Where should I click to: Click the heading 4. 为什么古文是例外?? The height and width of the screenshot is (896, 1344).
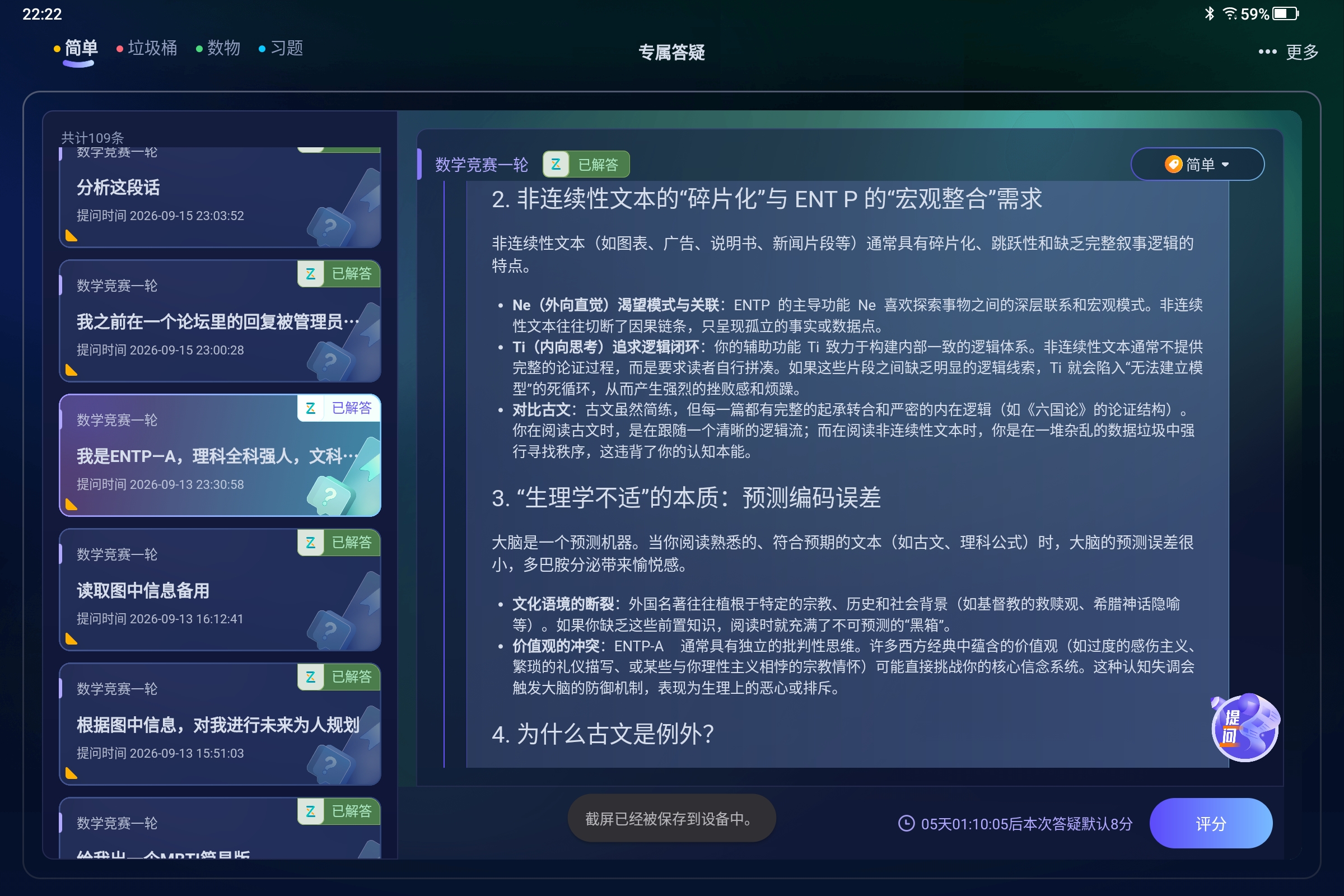click(603, 734)
